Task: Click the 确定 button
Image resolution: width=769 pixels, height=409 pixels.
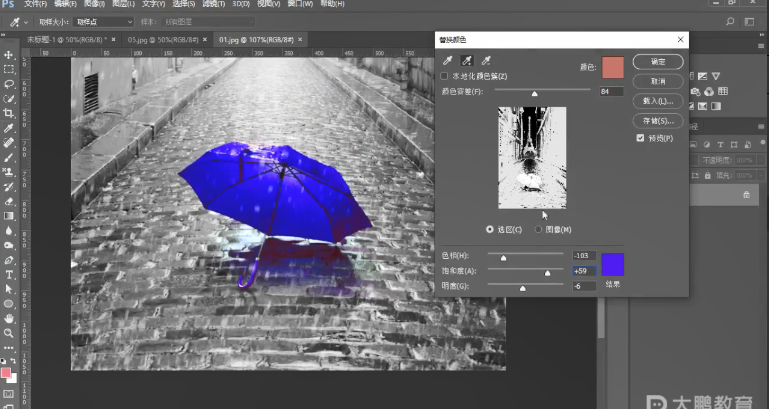Action: (x=658, y=62)
